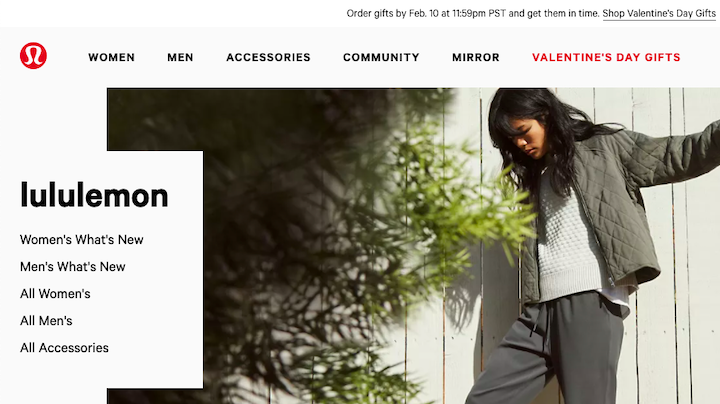Click the order-by Feb. 10 banner message
The height and width of the screenshot is (404, 720).
coord(473,14)
